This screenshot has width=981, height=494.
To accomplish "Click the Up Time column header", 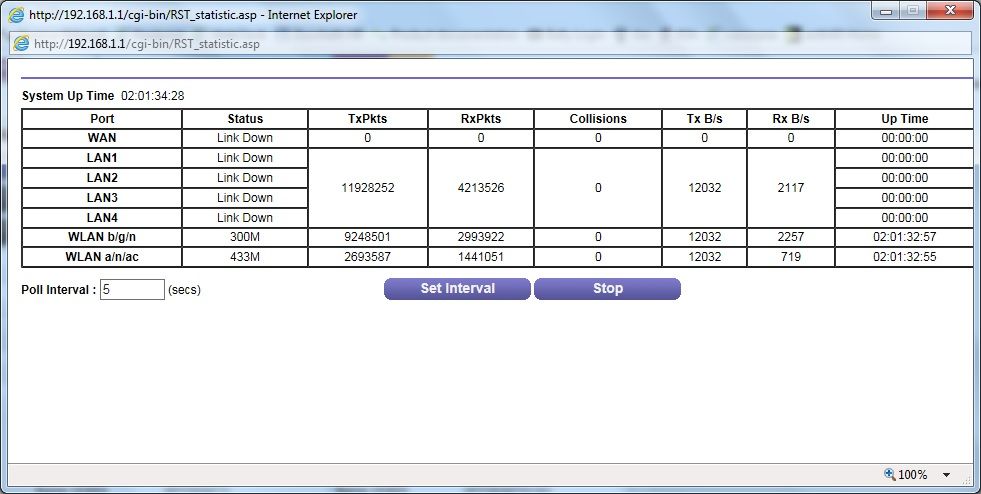I will 905,119.
